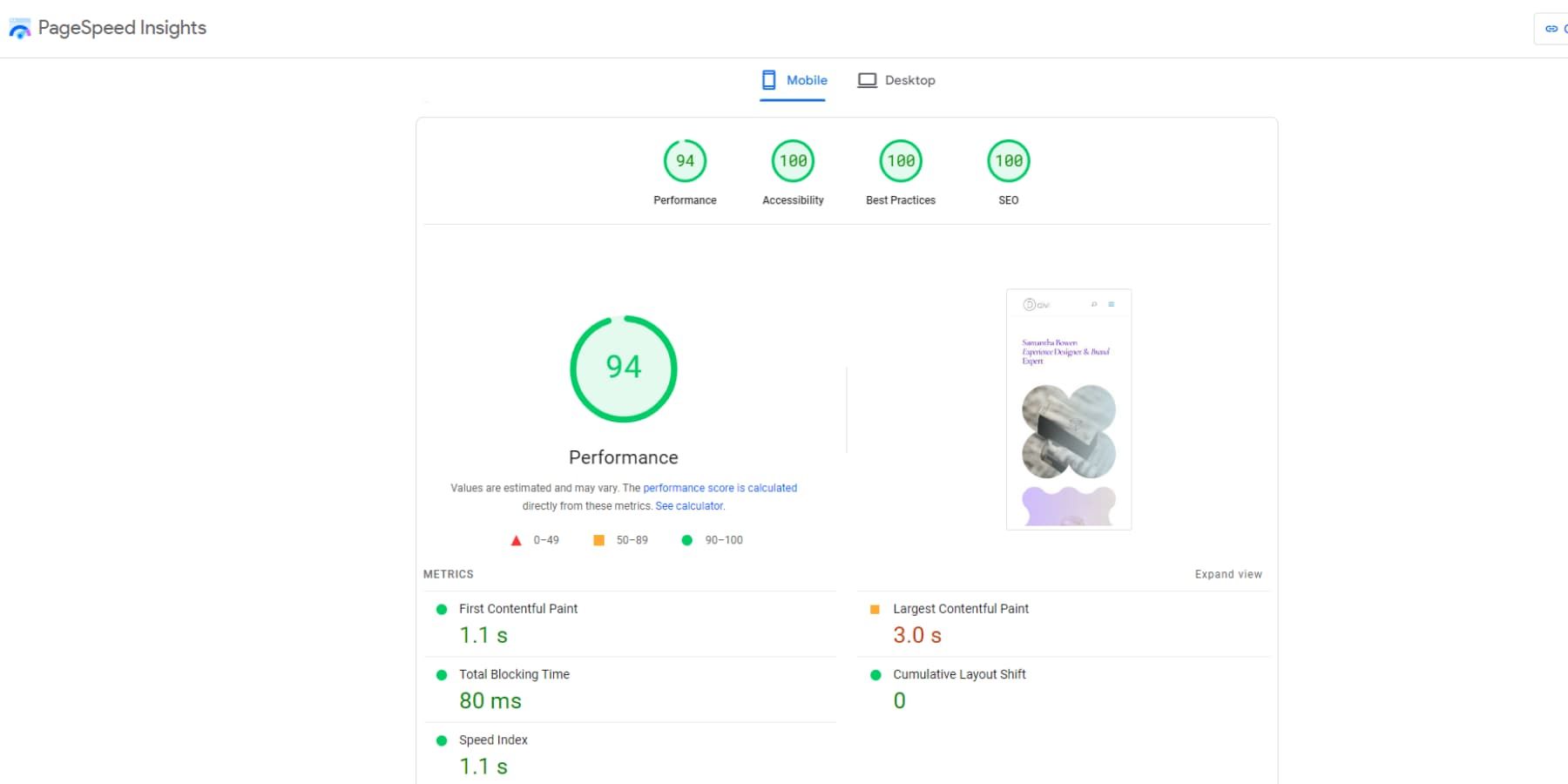Select the Accessibility 100 score gauge
The width and height of the screenshot is (1568, 784).
click(793, 161)
